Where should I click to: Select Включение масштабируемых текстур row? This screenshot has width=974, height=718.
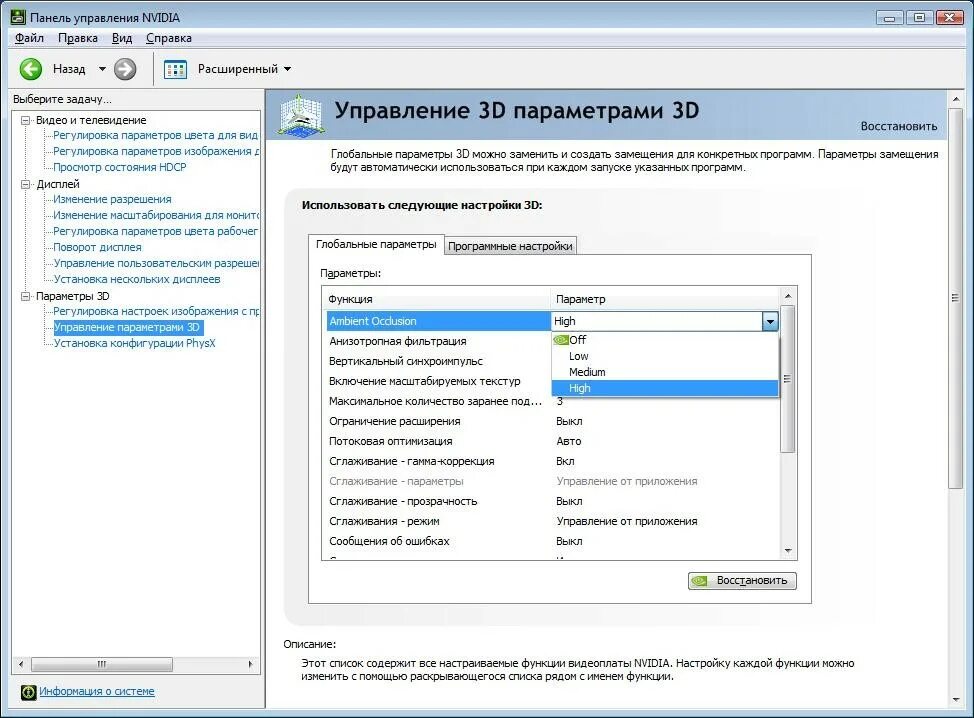438,381
